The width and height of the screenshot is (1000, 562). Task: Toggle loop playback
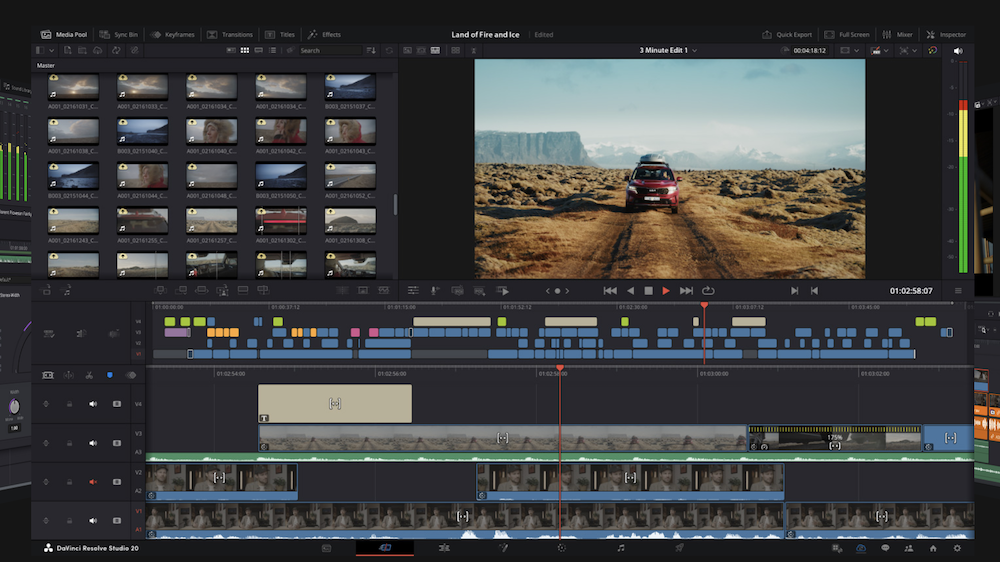[x=707, y=291]
